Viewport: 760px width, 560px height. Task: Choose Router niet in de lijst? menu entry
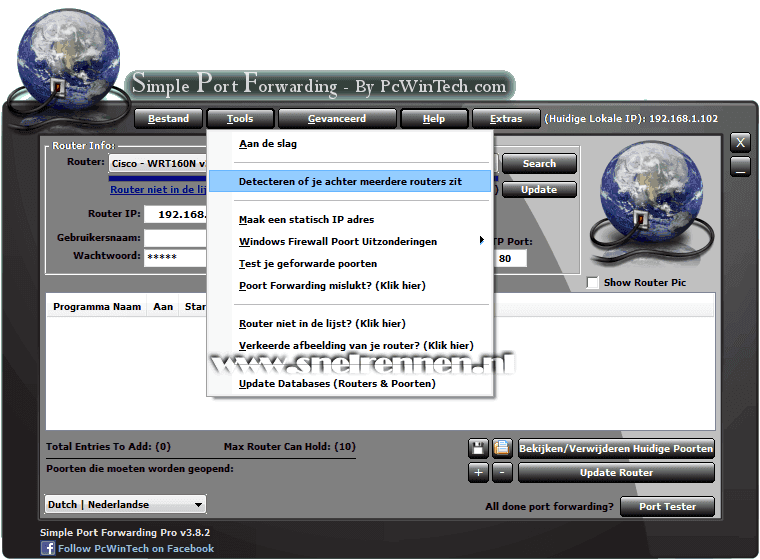350,323
